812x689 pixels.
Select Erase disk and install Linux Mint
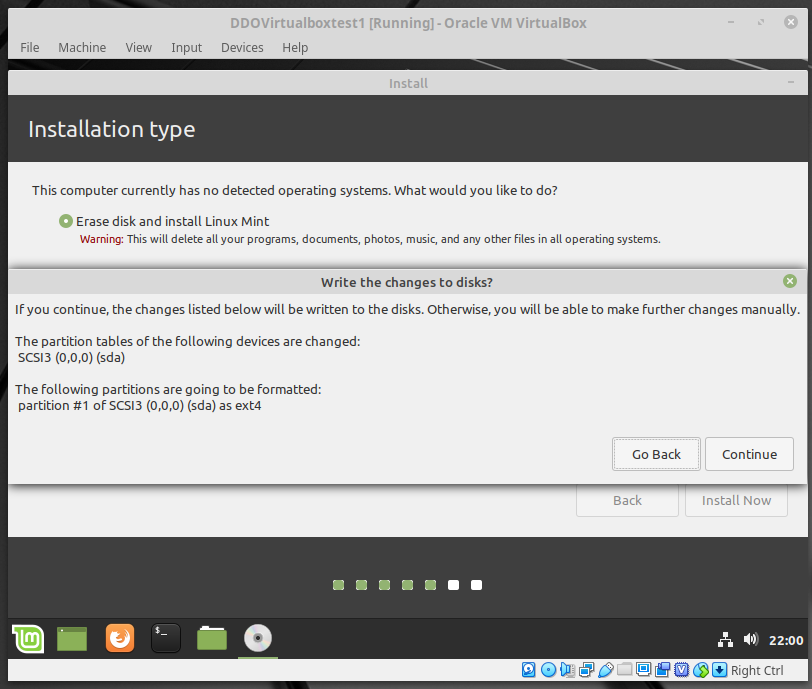(x=66, y=221)
